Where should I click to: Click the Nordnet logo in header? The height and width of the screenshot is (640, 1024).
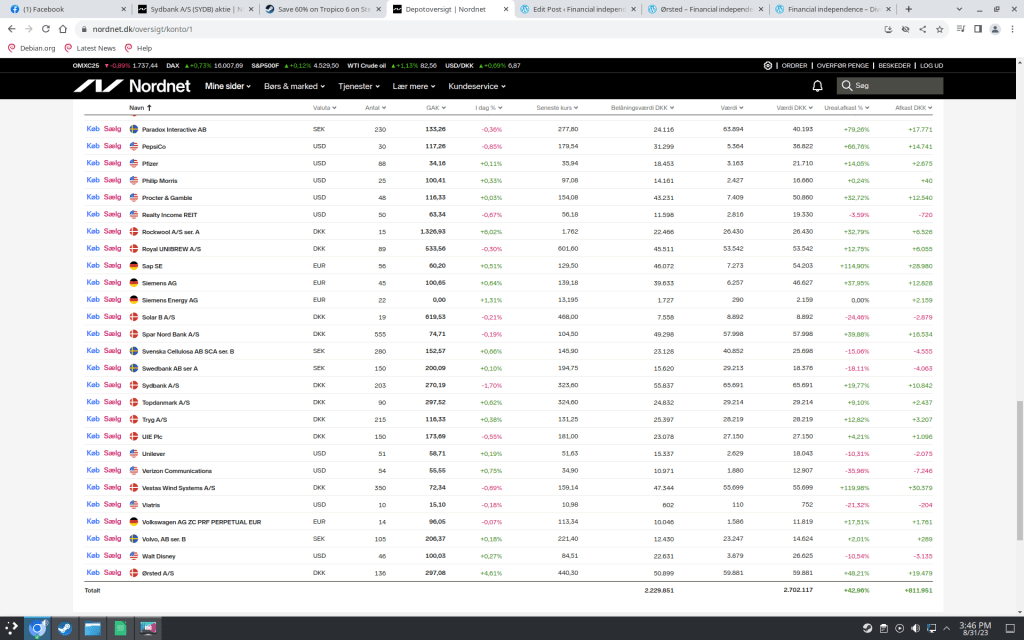click(131, 86)
